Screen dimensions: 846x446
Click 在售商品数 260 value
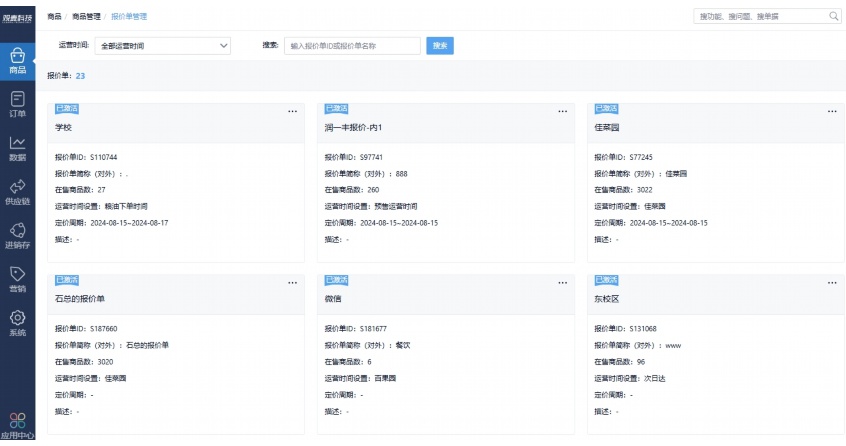click(373, 190)
